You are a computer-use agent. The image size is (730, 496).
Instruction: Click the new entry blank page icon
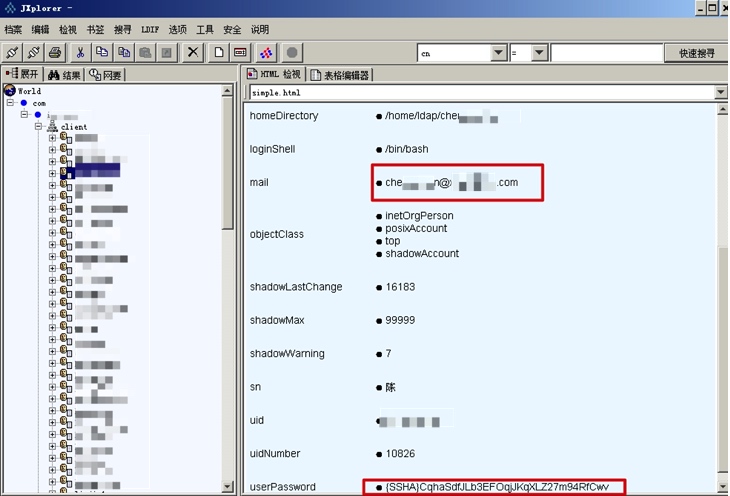pyautogui.click(x=218, y=52)
